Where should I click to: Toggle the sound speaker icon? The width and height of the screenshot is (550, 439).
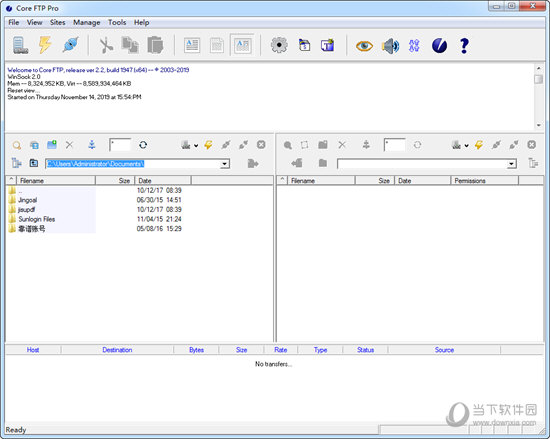pos(390,46)
